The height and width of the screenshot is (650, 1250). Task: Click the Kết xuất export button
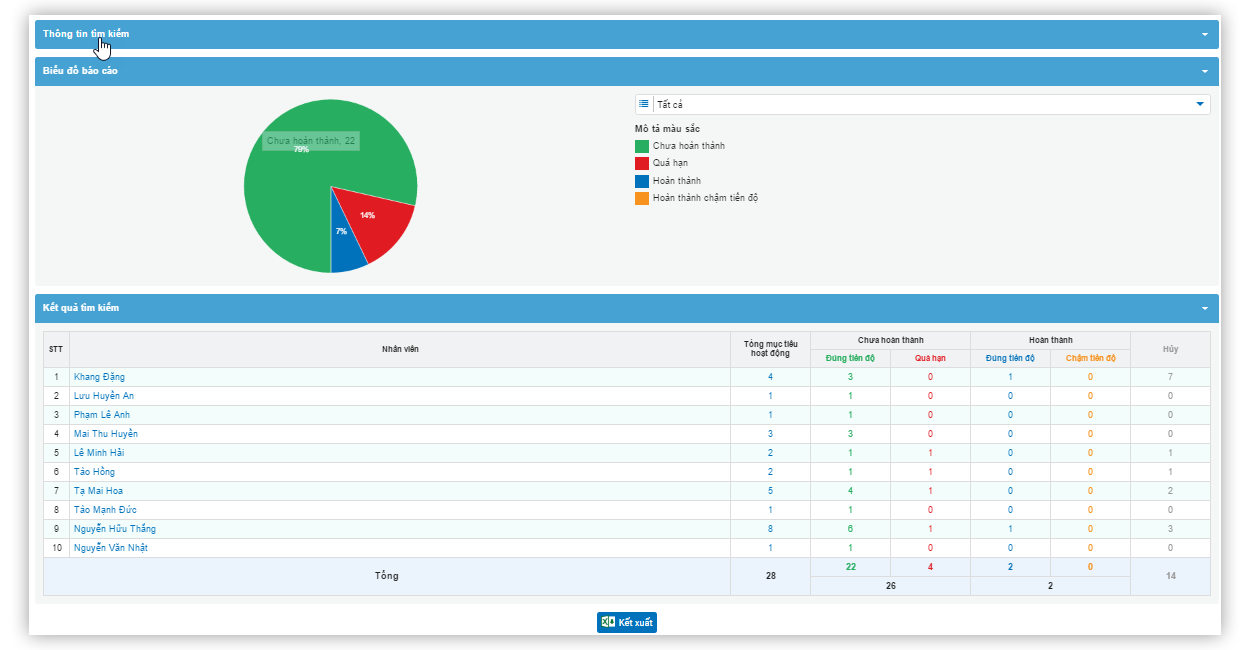pos(627,622)
